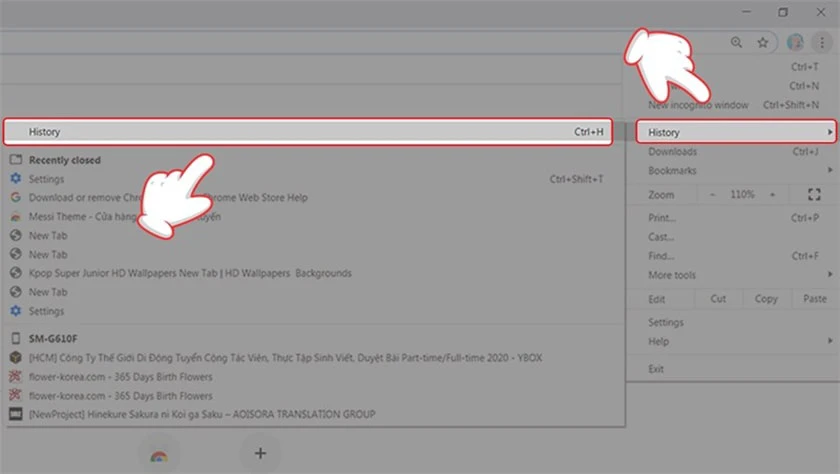Open the Chrome three-dot menu icon
840x474 pixels.
pos(822,42)
